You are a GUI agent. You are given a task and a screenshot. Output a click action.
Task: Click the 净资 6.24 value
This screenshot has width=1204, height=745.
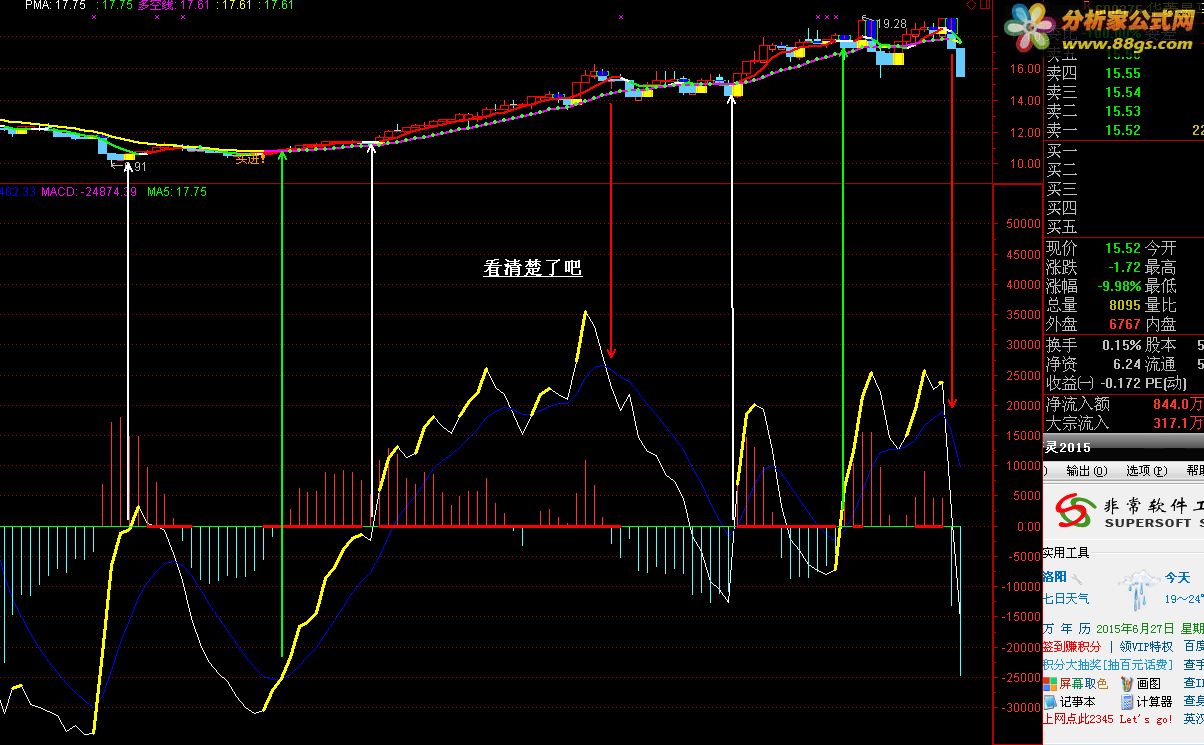click(1128, 364)
